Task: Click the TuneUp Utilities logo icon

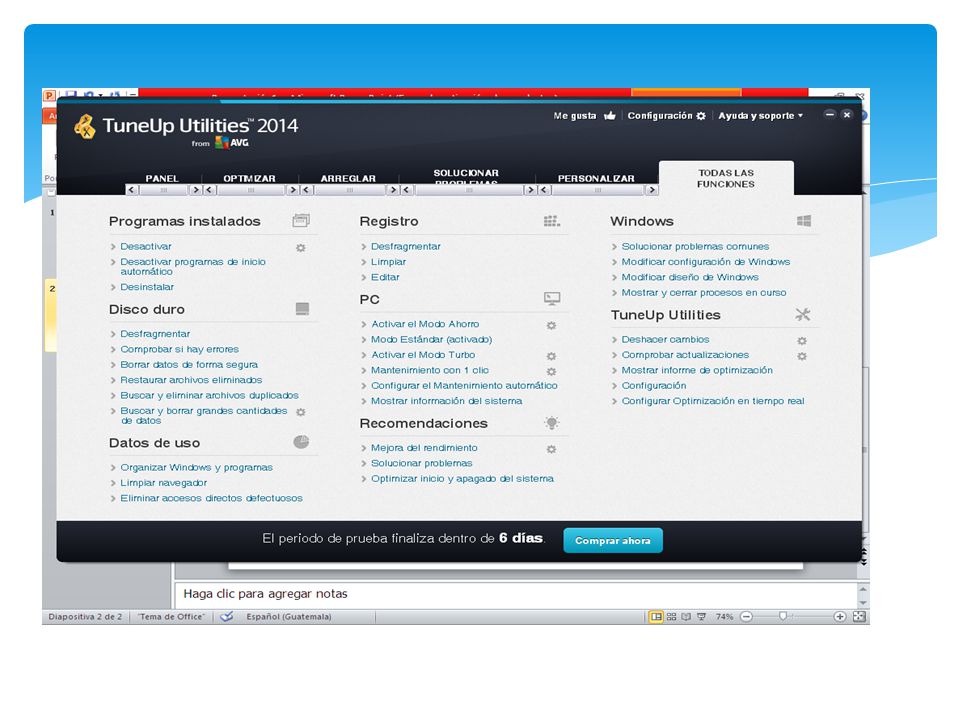Action: (x=85, y=127)
